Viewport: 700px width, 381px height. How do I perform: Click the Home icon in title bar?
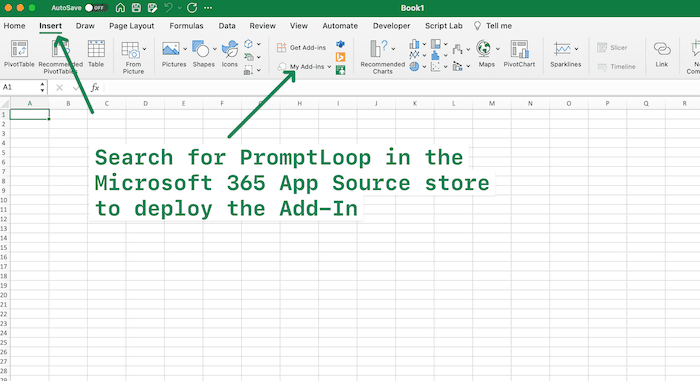[x=120, y=8]
